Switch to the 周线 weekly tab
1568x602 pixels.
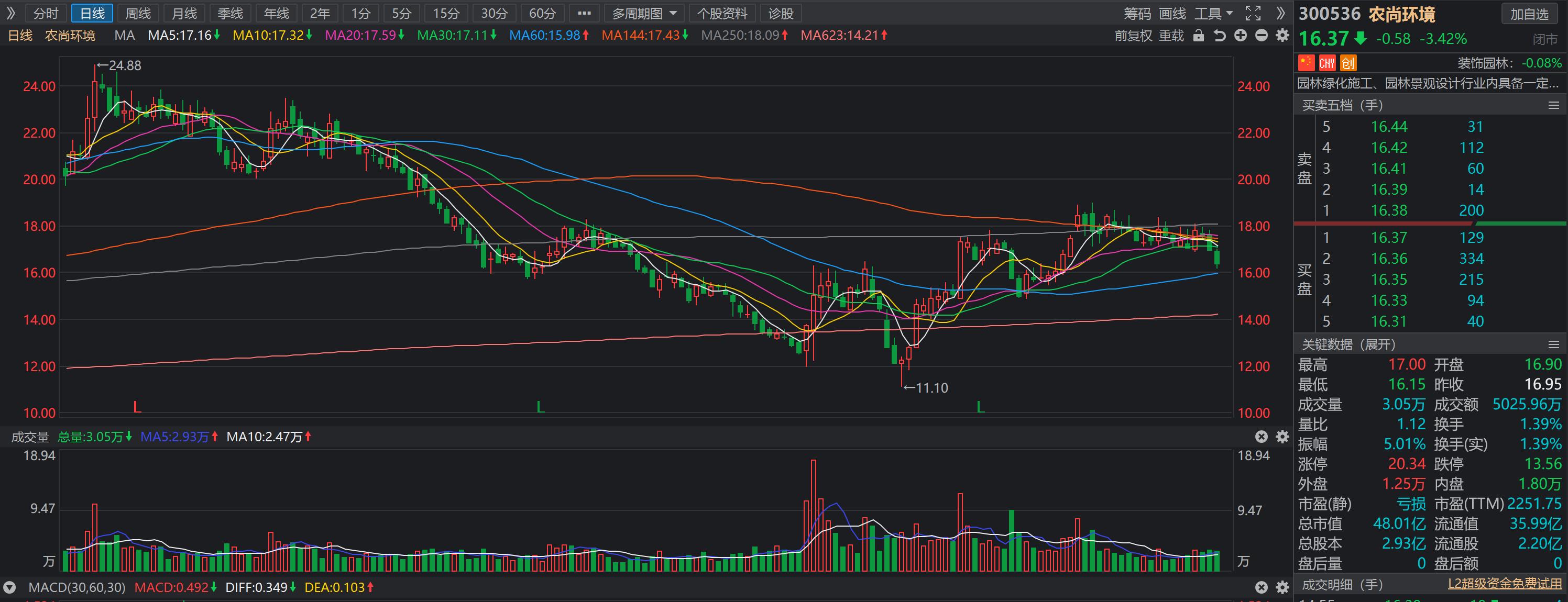pos(138,14)
